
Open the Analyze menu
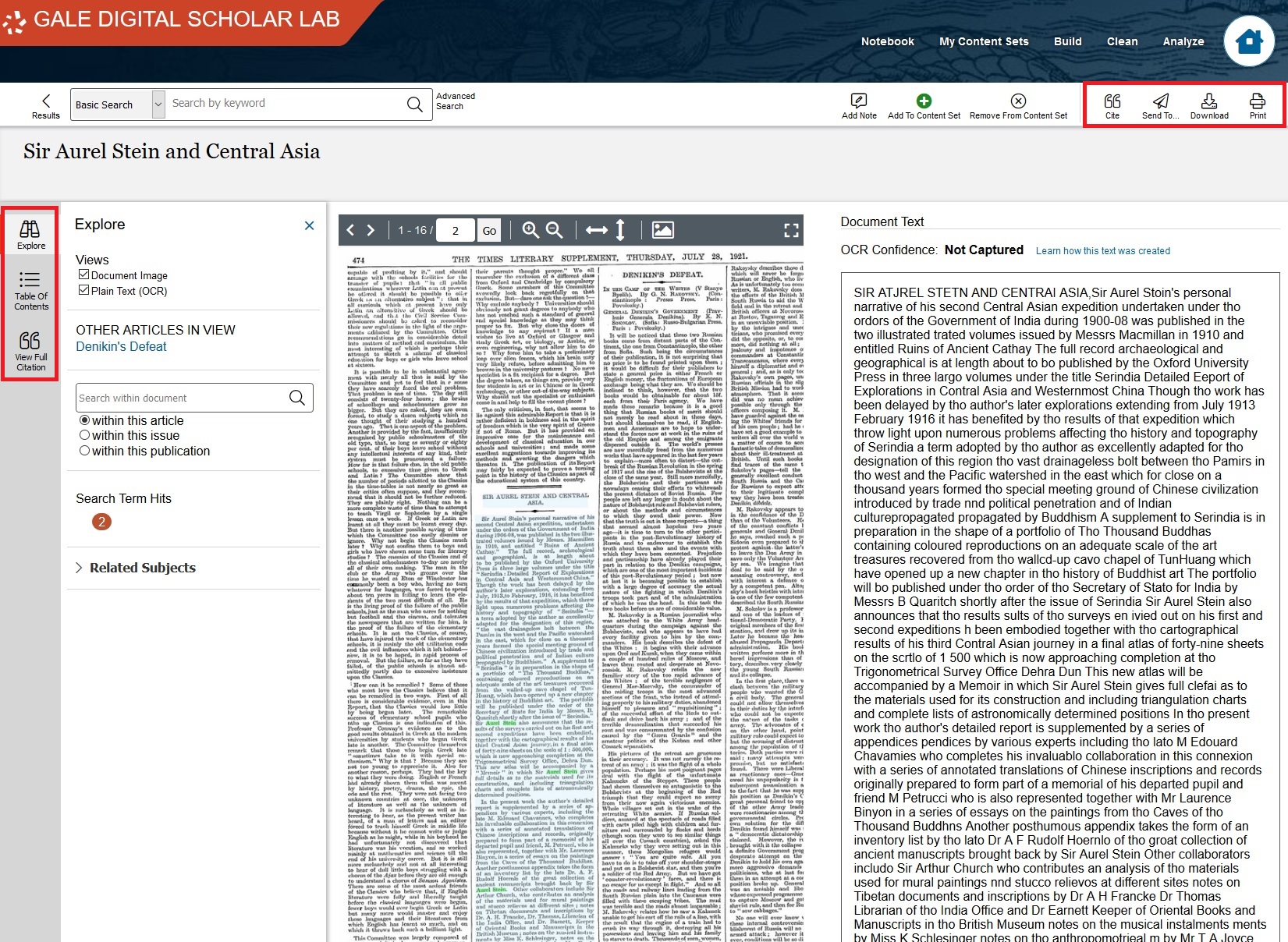tap(1183, 41)
